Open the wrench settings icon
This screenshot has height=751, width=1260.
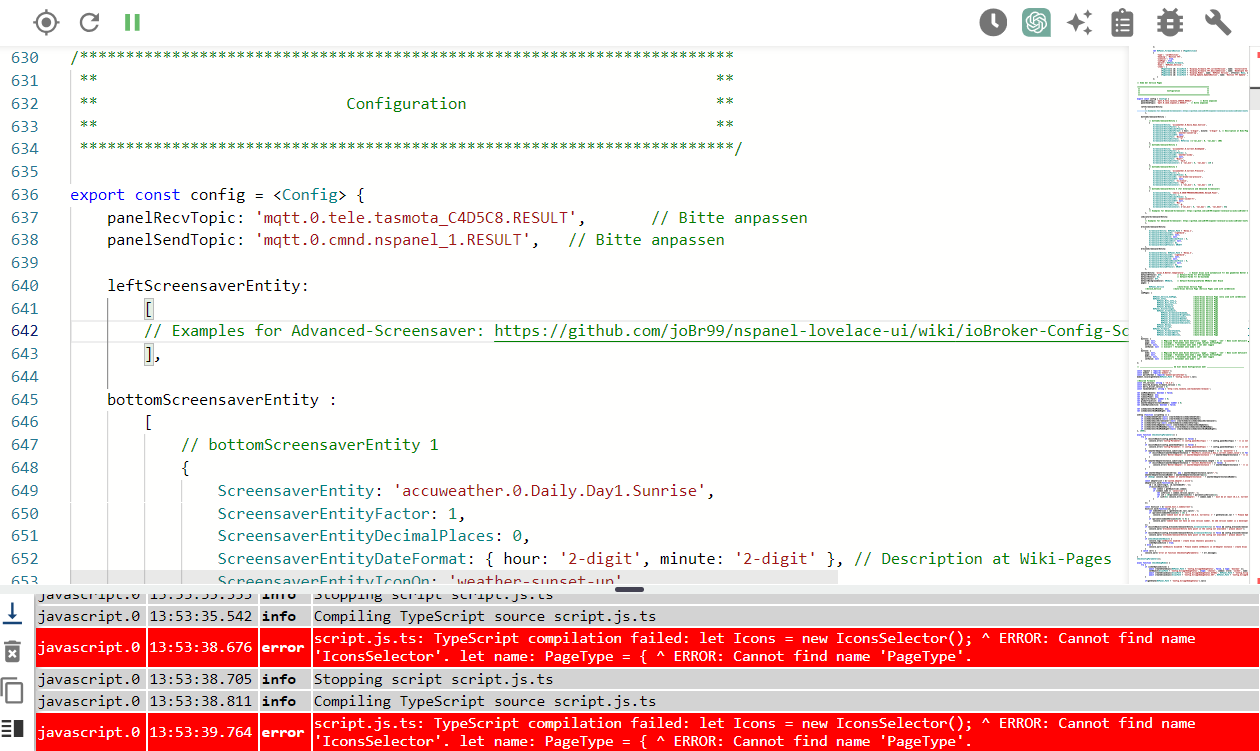coord(1217,22)
